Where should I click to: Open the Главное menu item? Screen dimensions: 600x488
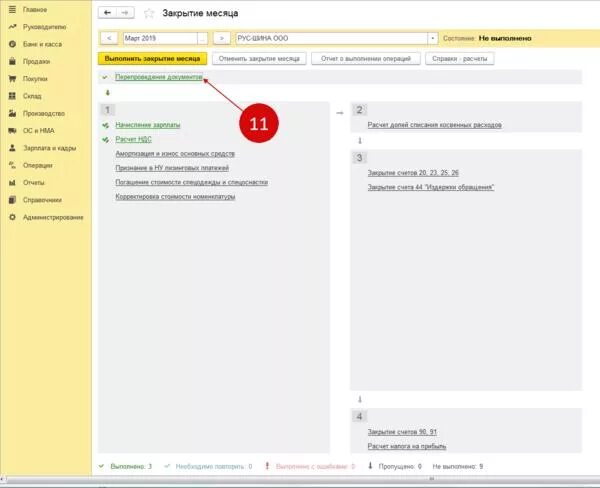(x=35, y=10)
